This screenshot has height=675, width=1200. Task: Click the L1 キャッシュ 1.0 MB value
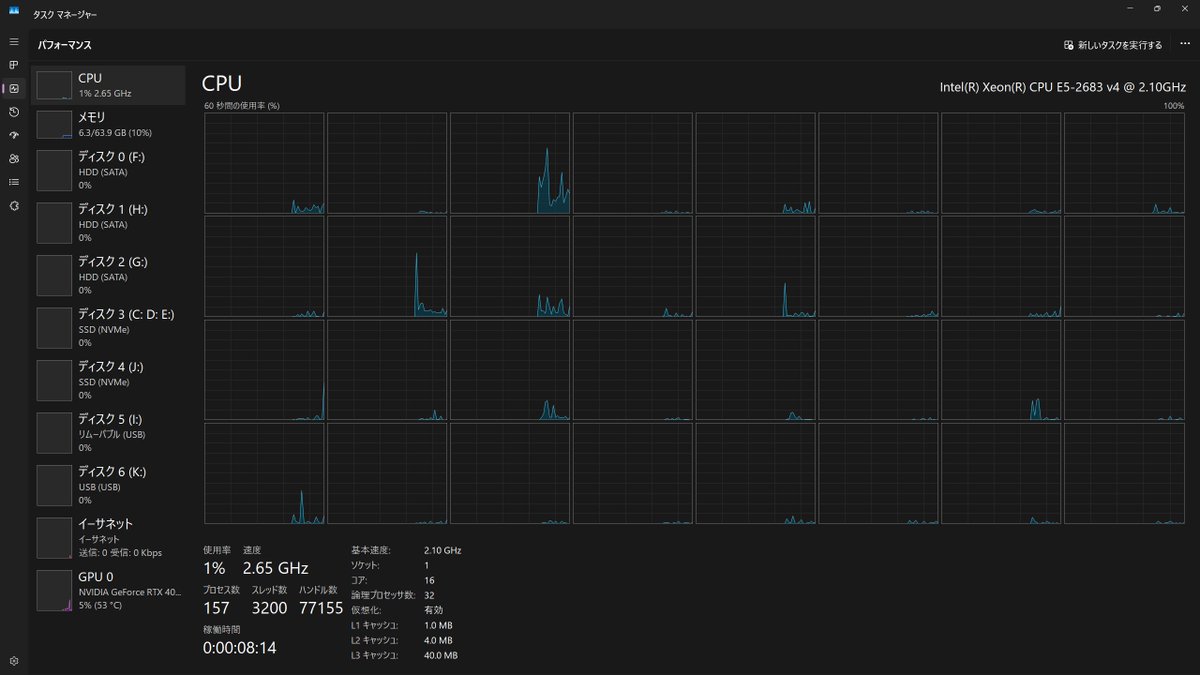pyautogui.click(x=438, y=625)
